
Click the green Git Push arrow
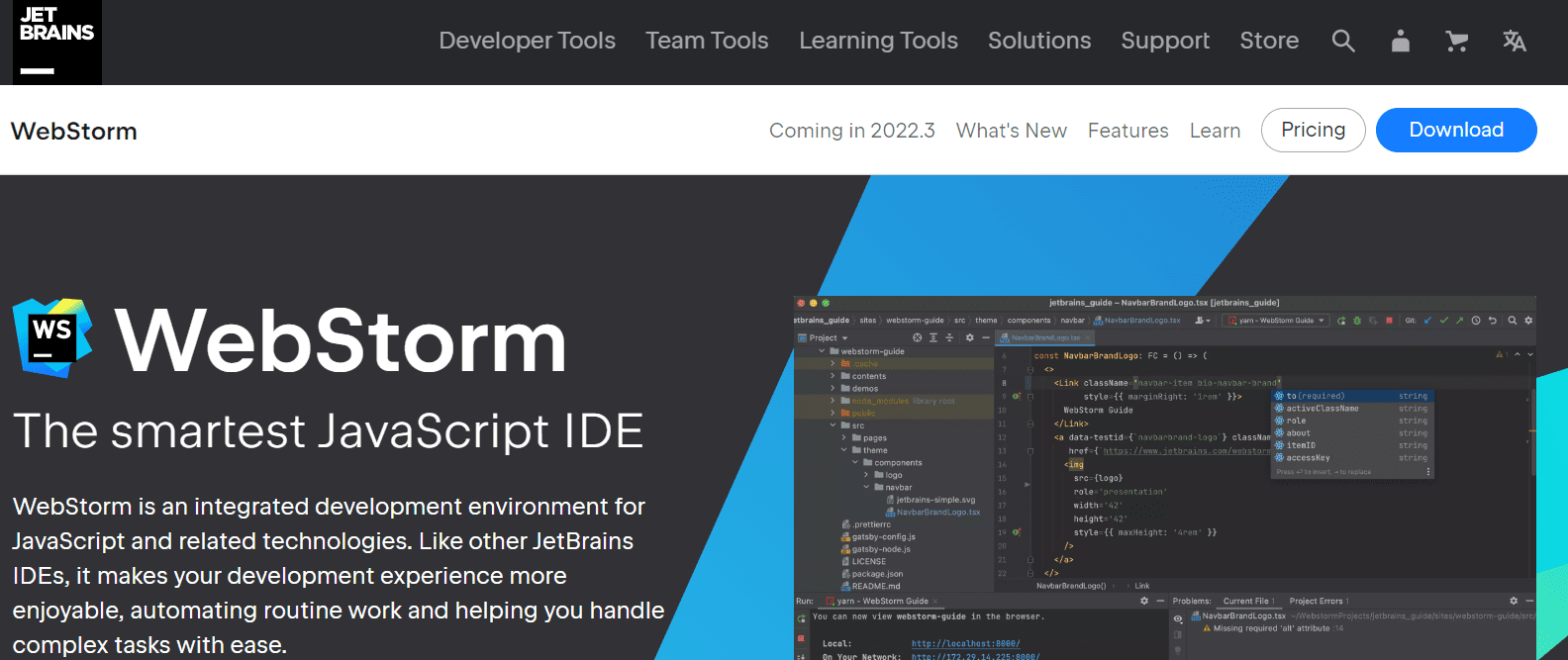[x=1459, y=321]
